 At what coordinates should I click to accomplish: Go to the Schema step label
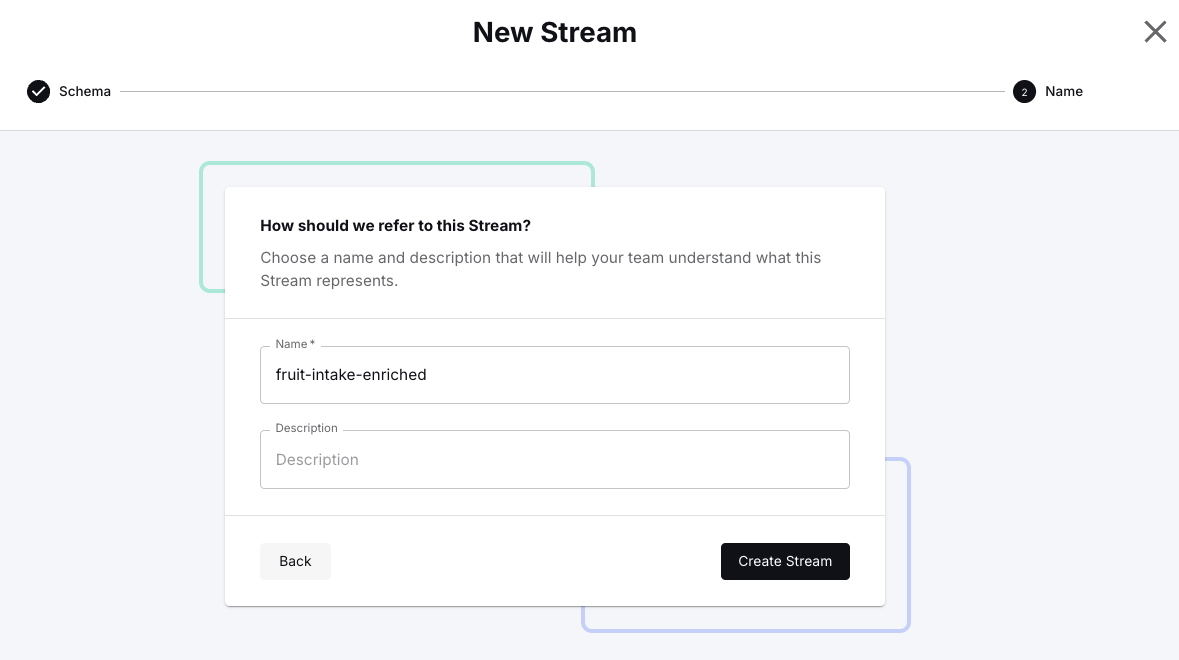pyautogui.click(x=85, y=91)
